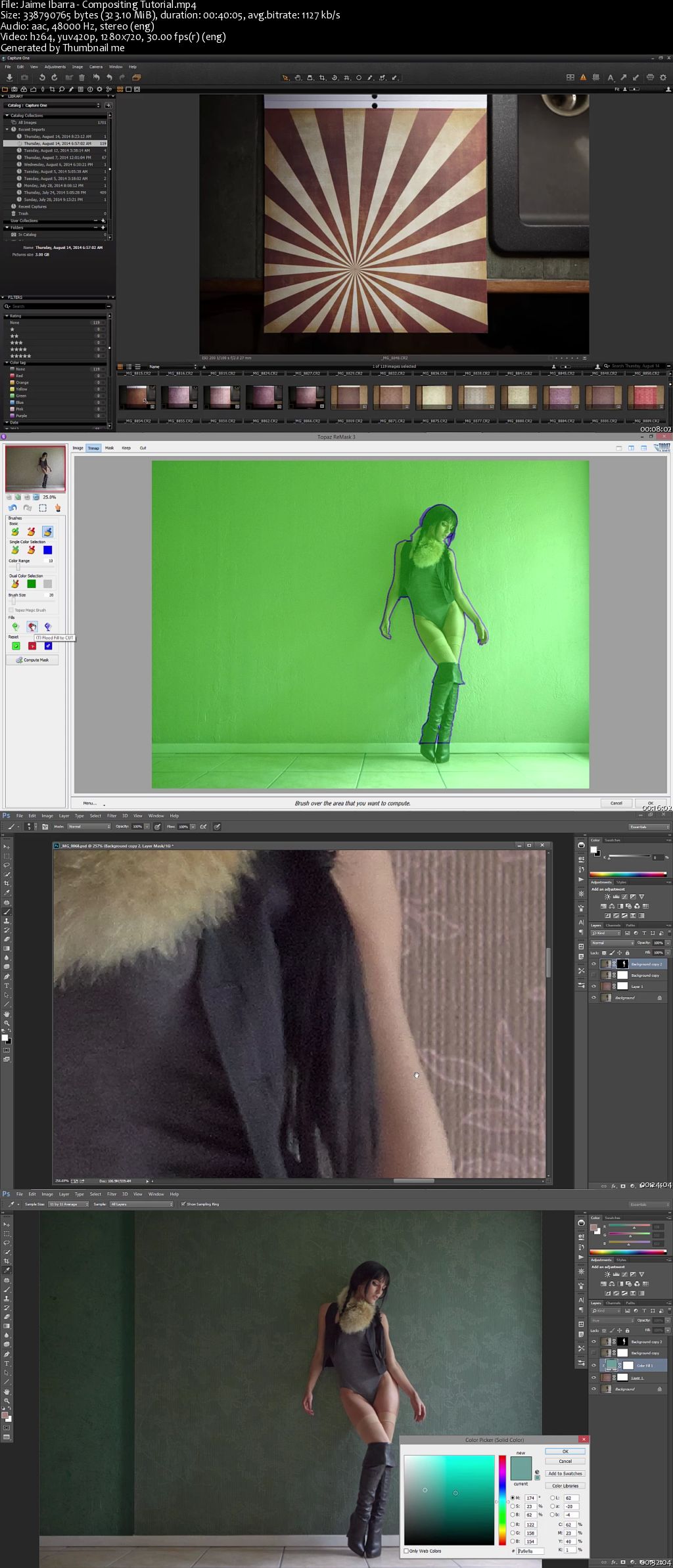The image size is (673, 1568).
Task: Collapse the Color tag filter section
Action: pyautogui.click(x=7, y=363)
